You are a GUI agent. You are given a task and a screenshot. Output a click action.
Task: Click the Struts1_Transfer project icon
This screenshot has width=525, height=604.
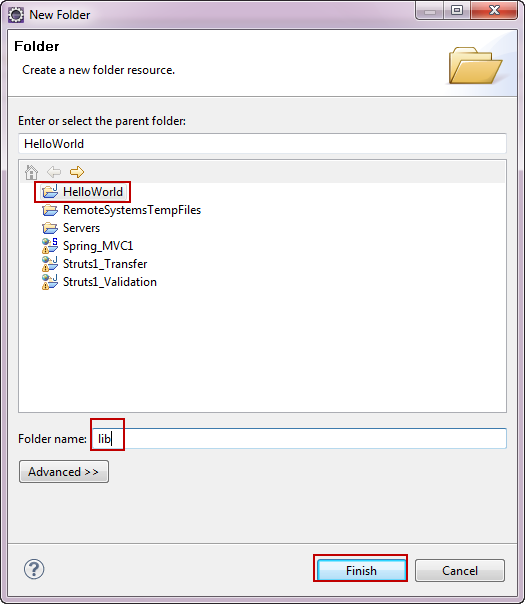[50, 264]
